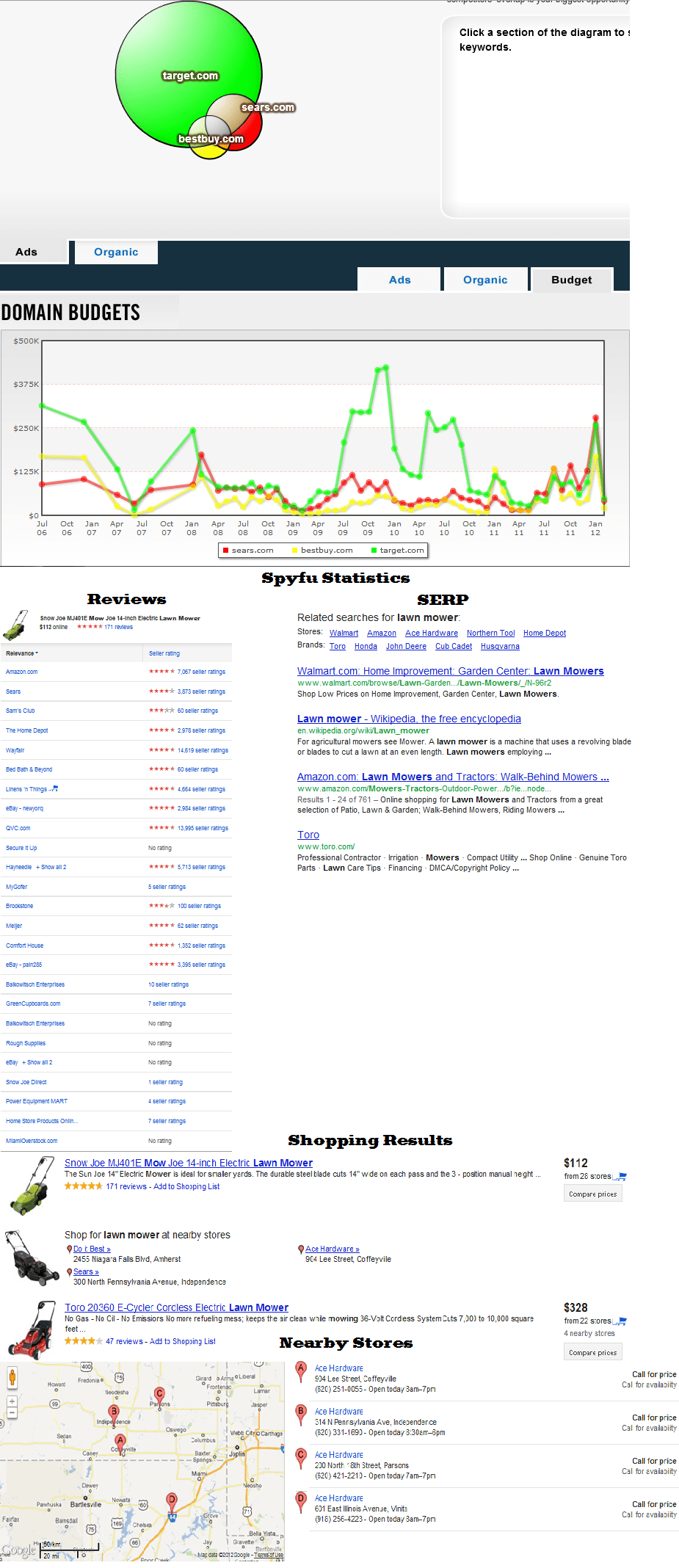Open Snow Joe MJ401E product title link

tap(189, 1163)
